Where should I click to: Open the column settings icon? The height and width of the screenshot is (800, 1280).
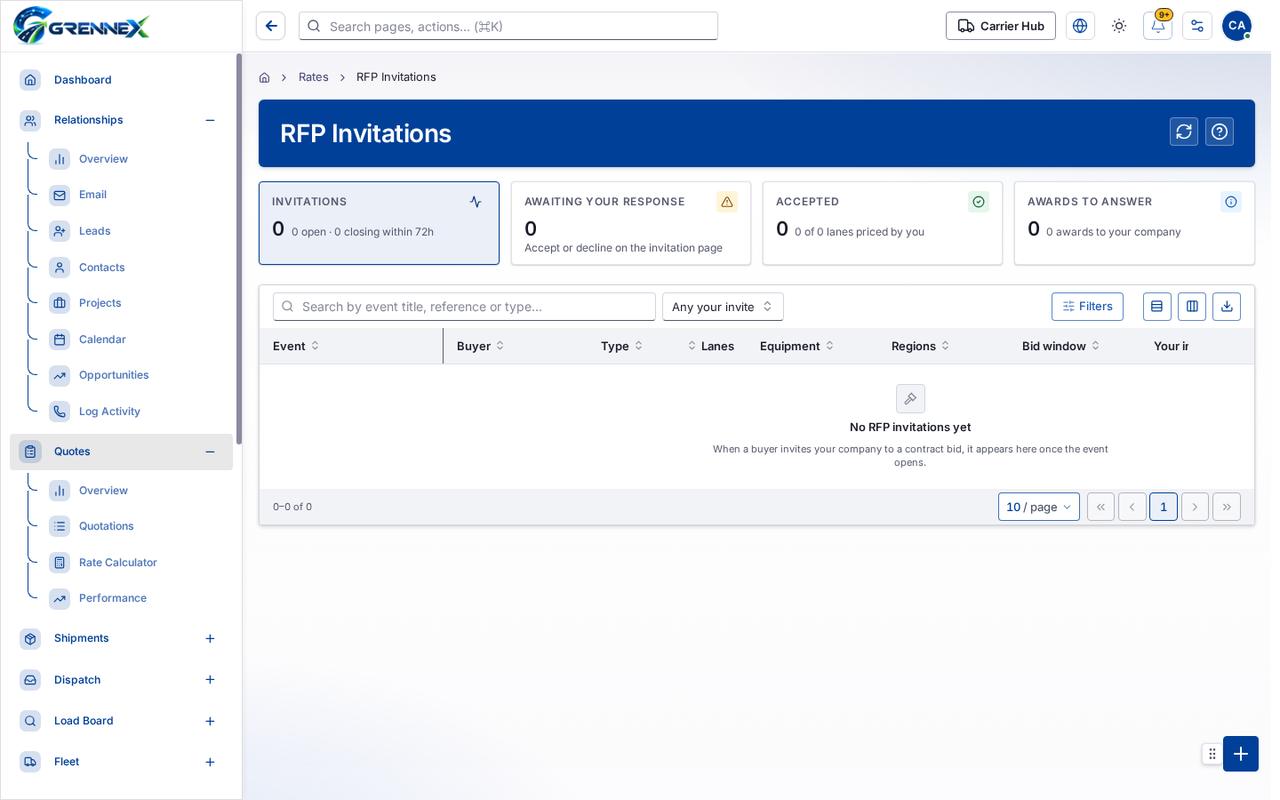(1192, 307)
